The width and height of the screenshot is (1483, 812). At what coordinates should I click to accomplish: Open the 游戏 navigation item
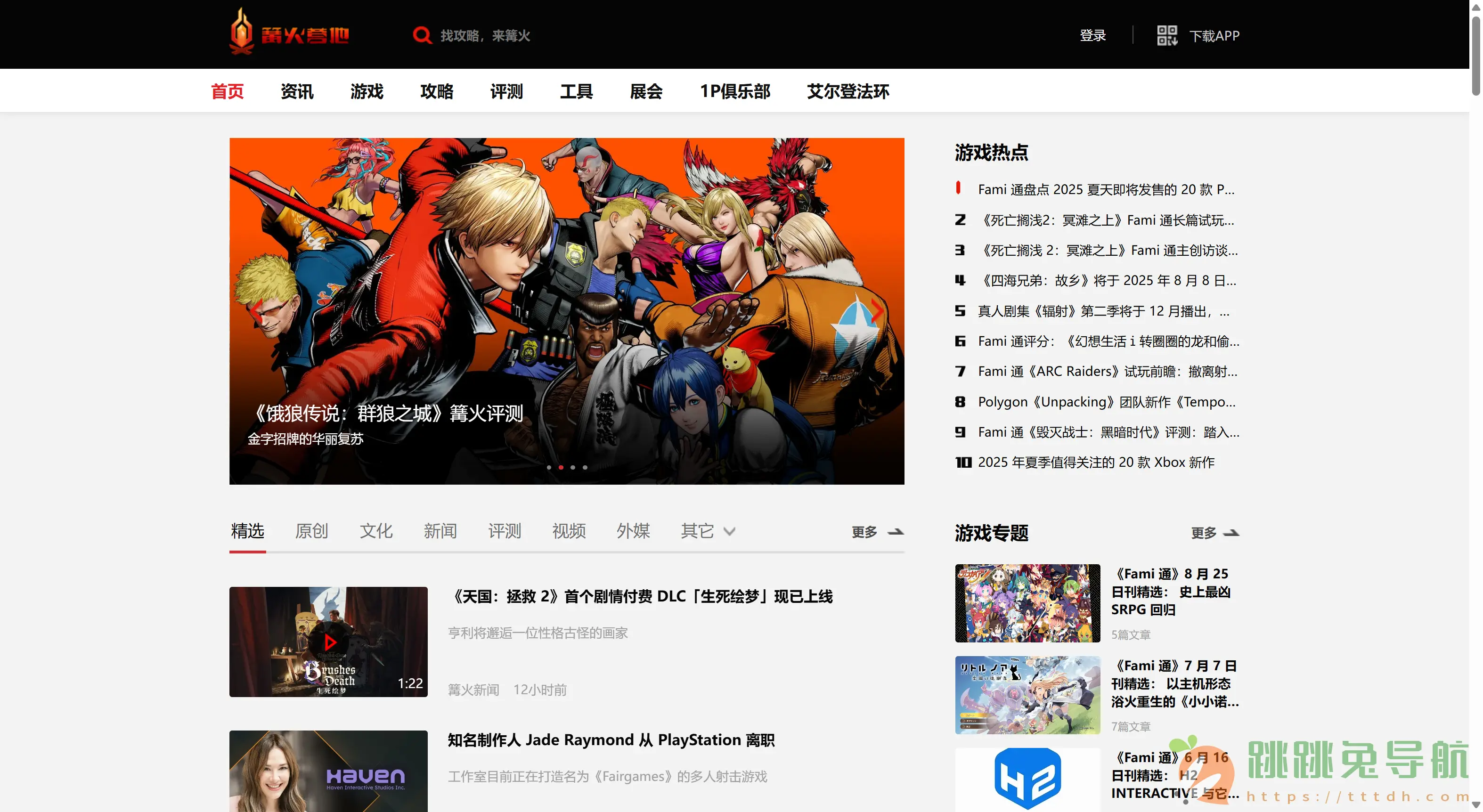pyautogui.click(x=367, y=91)
